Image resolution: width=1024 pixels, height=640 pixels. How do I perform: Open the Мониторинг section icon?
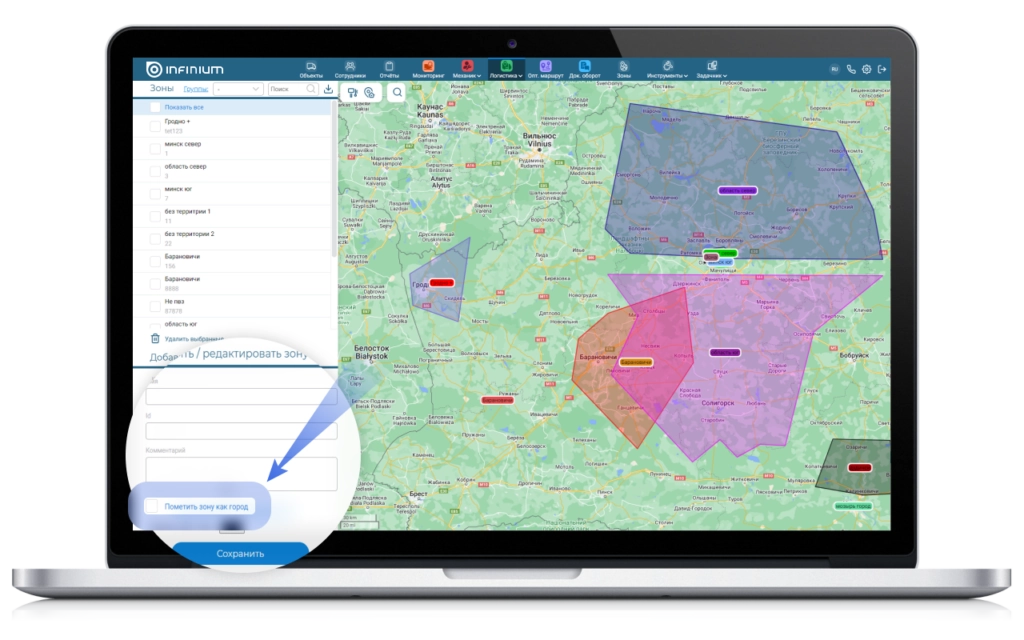pos(428,67)
